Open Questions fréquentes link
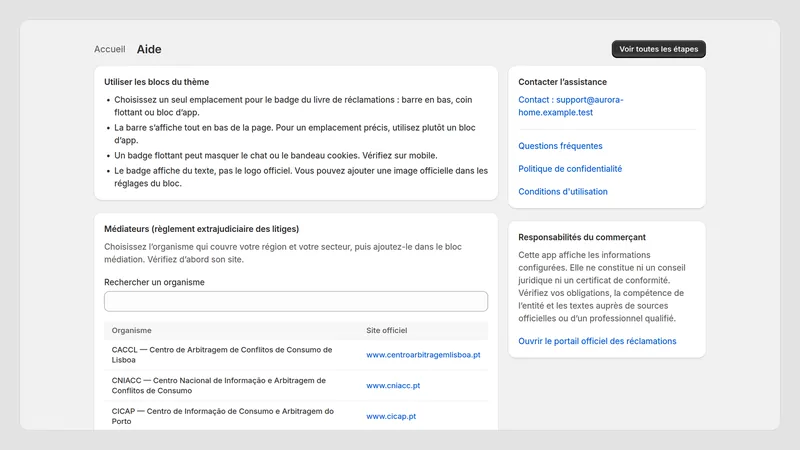The height and width of the screenshot is (450, 800). pos(560,146)
